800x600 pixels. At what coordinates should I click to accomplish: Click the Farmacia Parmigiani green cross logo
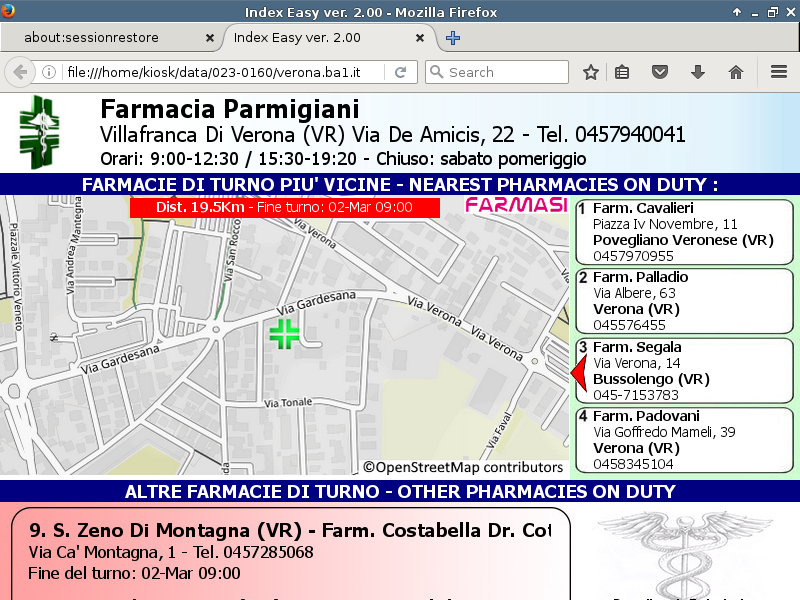click(x=39, y=132)
